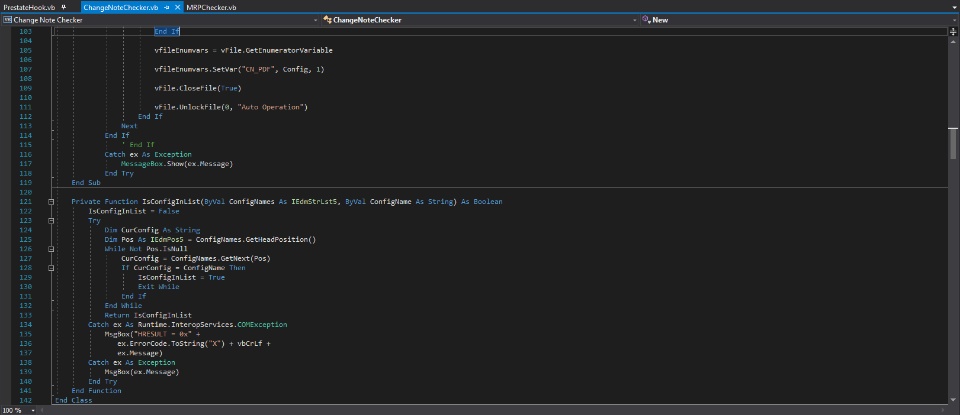This screenshot has width=960, height=415.
Task: Collapse the Try block at line 123
Action: pos(51,220)
